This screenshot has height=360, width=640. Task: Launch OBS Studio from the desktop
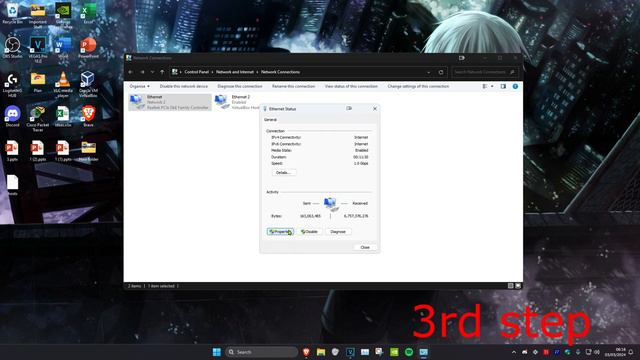(x=12, y=48)
